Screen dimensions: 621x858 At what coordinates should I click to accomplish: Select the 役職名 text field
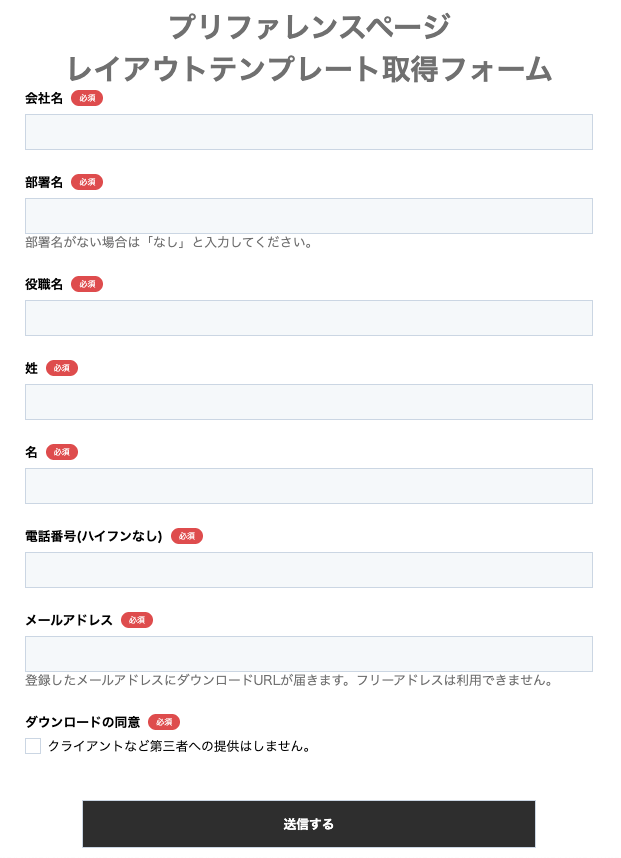click(308, 318)
